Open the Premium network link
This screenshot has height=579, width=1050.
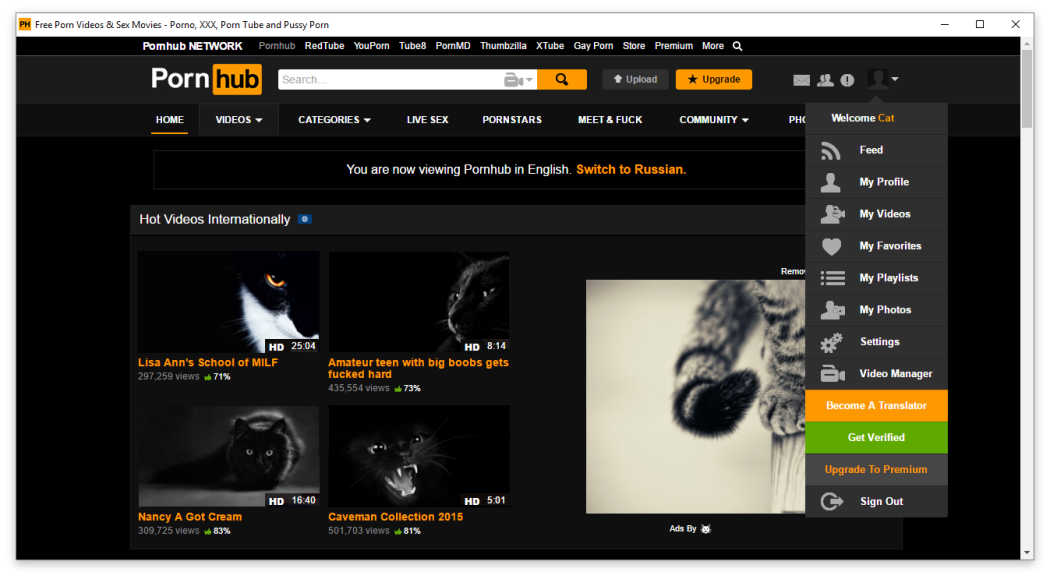(x=674, y=46)
